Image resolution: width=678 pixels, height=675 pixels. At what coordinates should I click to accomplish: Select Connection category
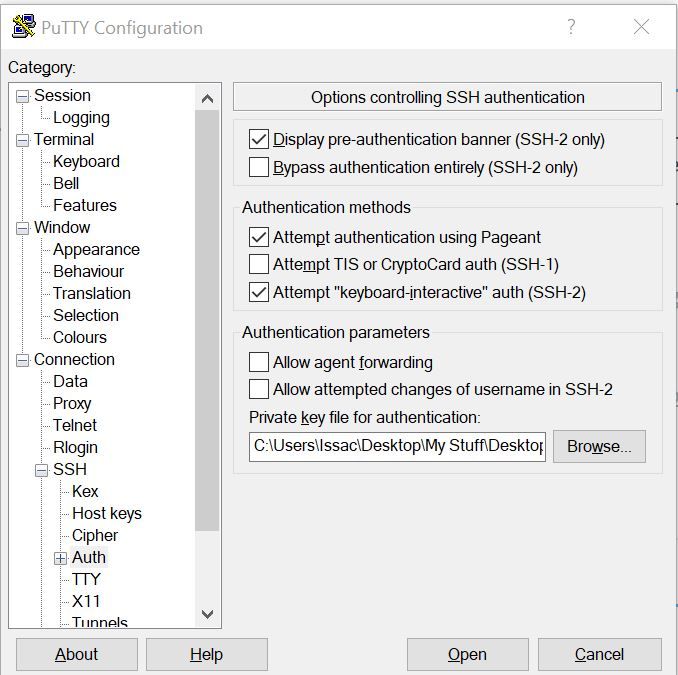(x=74, y=360)
